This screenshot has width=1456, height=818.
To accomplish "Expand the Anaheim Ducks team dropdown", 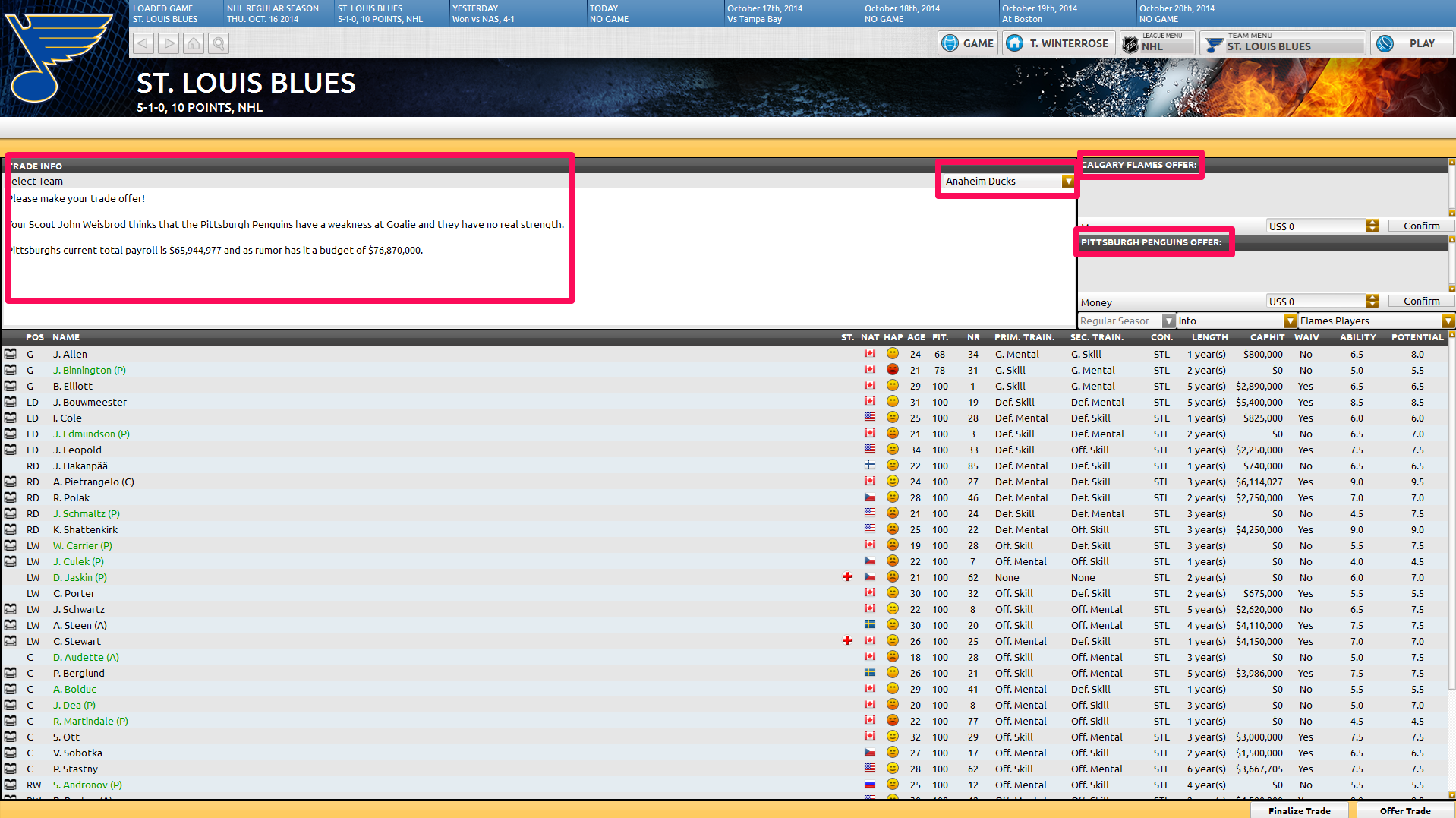I will click(x=1068, y=182).
